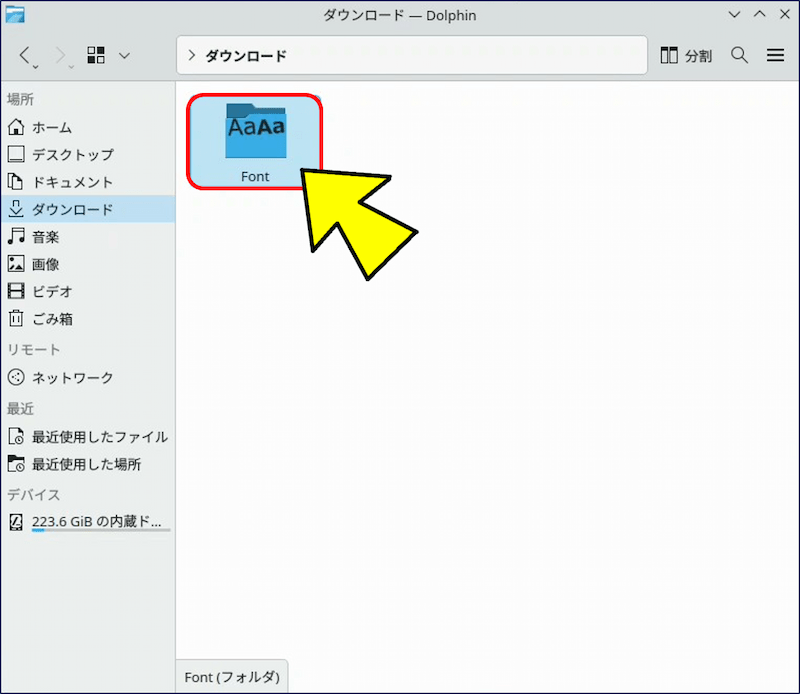Select the icon view mode button
The width and height of the screenshot is (800, 694).
(x=97, y=56)
